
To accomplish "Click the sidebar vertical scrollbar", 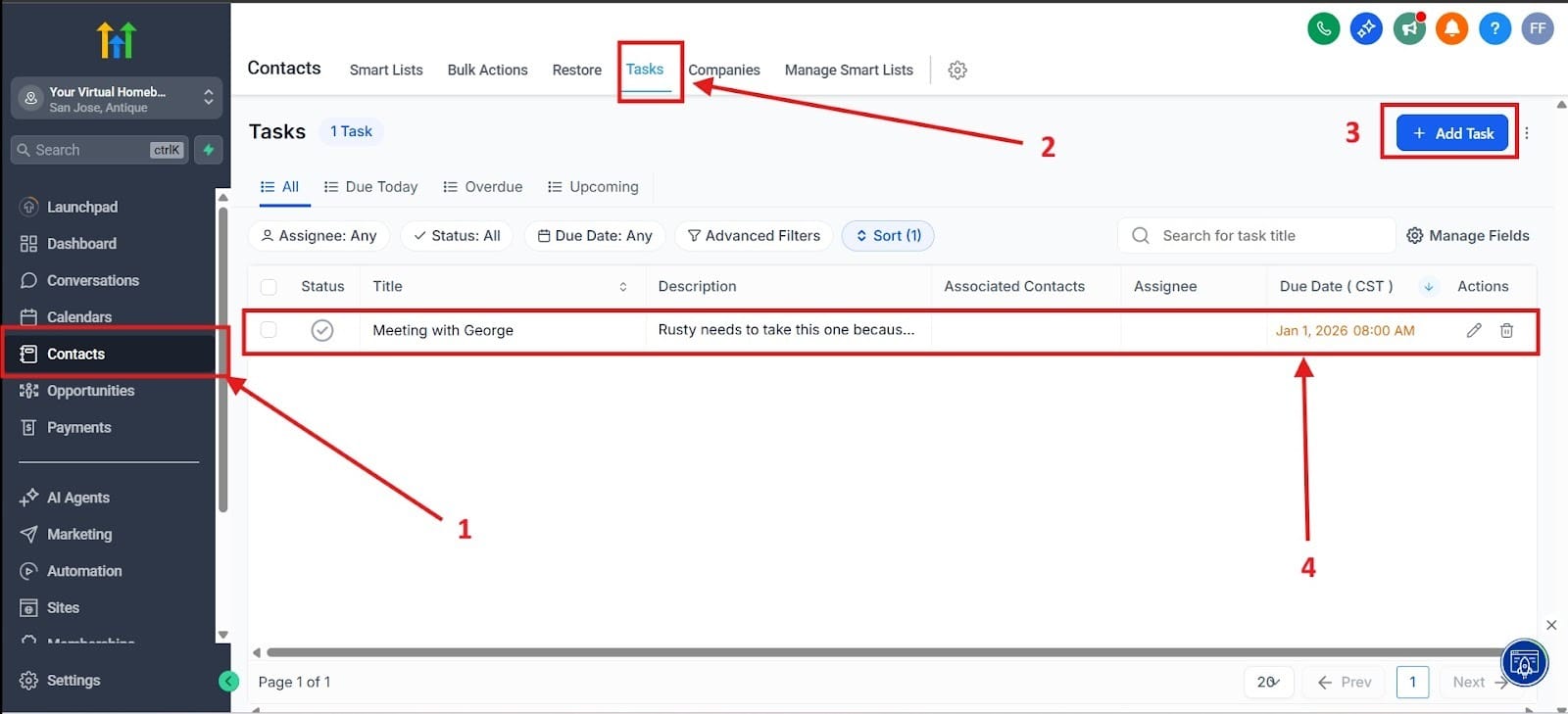I will pyautogui.click(x=222, y=360).
